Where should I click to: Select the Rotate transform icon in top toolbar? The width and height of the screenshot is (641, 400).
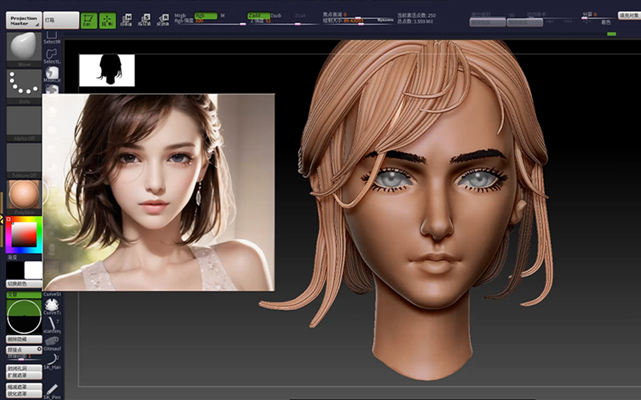click(x=163, y=20)
